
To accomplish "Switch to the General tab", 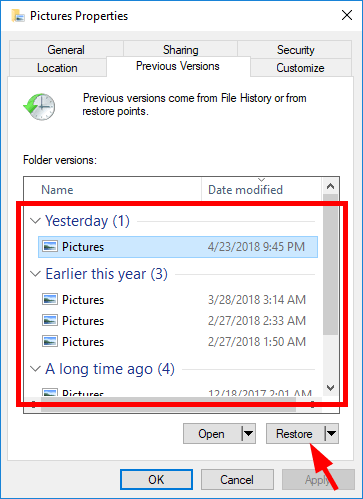I will coord(66,50).
